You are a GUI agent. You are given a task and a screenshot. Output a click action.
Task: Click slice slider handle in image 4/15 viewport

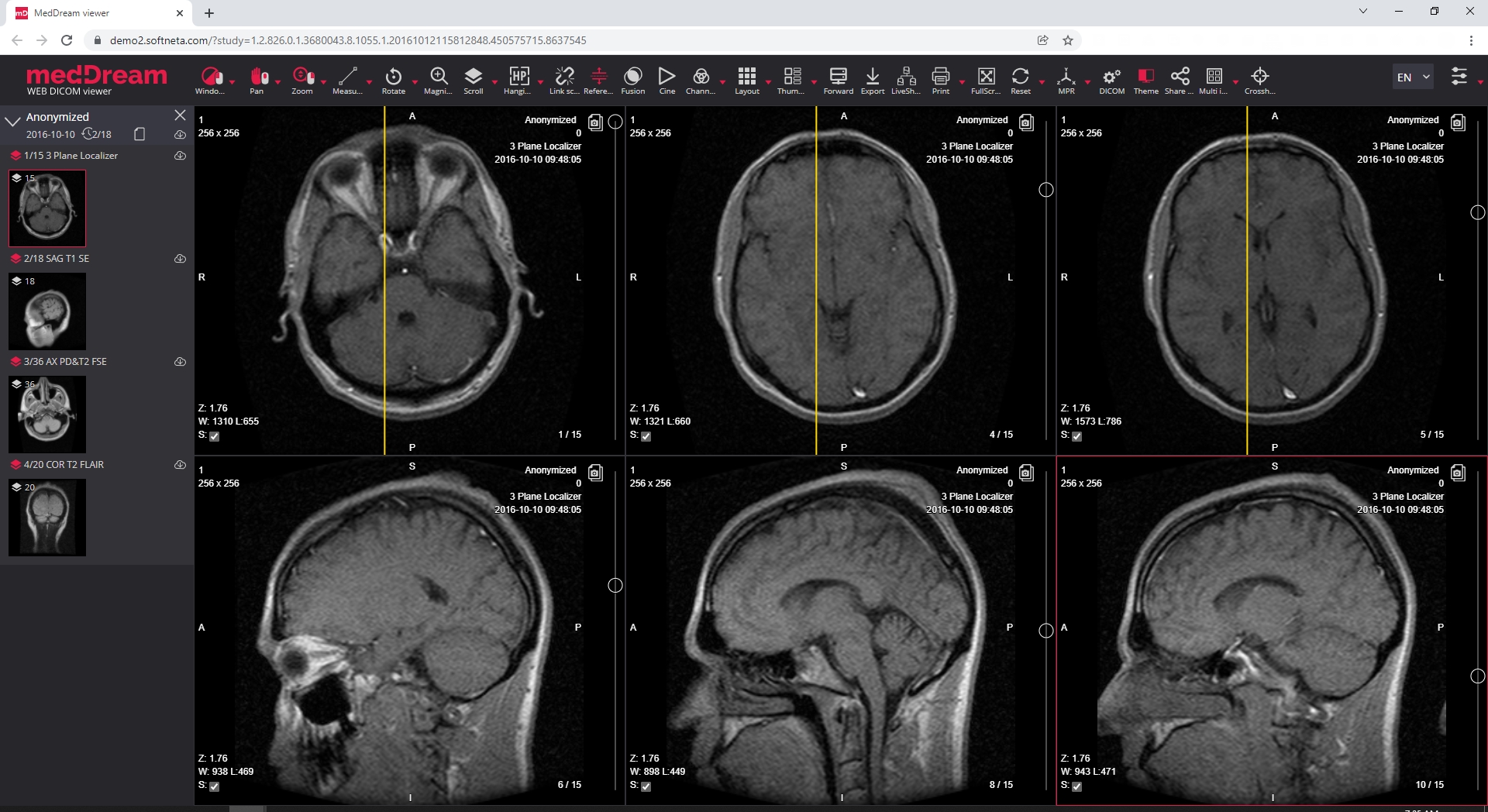[x=1045, y=190]
